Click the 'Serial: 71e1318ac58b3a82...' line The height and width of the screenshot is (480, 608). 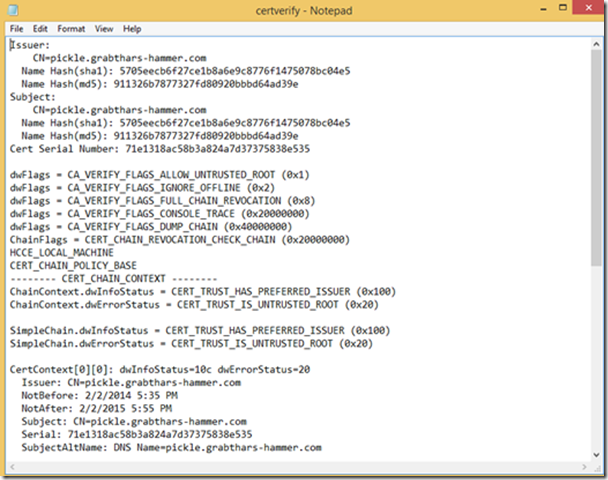click(x=137, y=435)
